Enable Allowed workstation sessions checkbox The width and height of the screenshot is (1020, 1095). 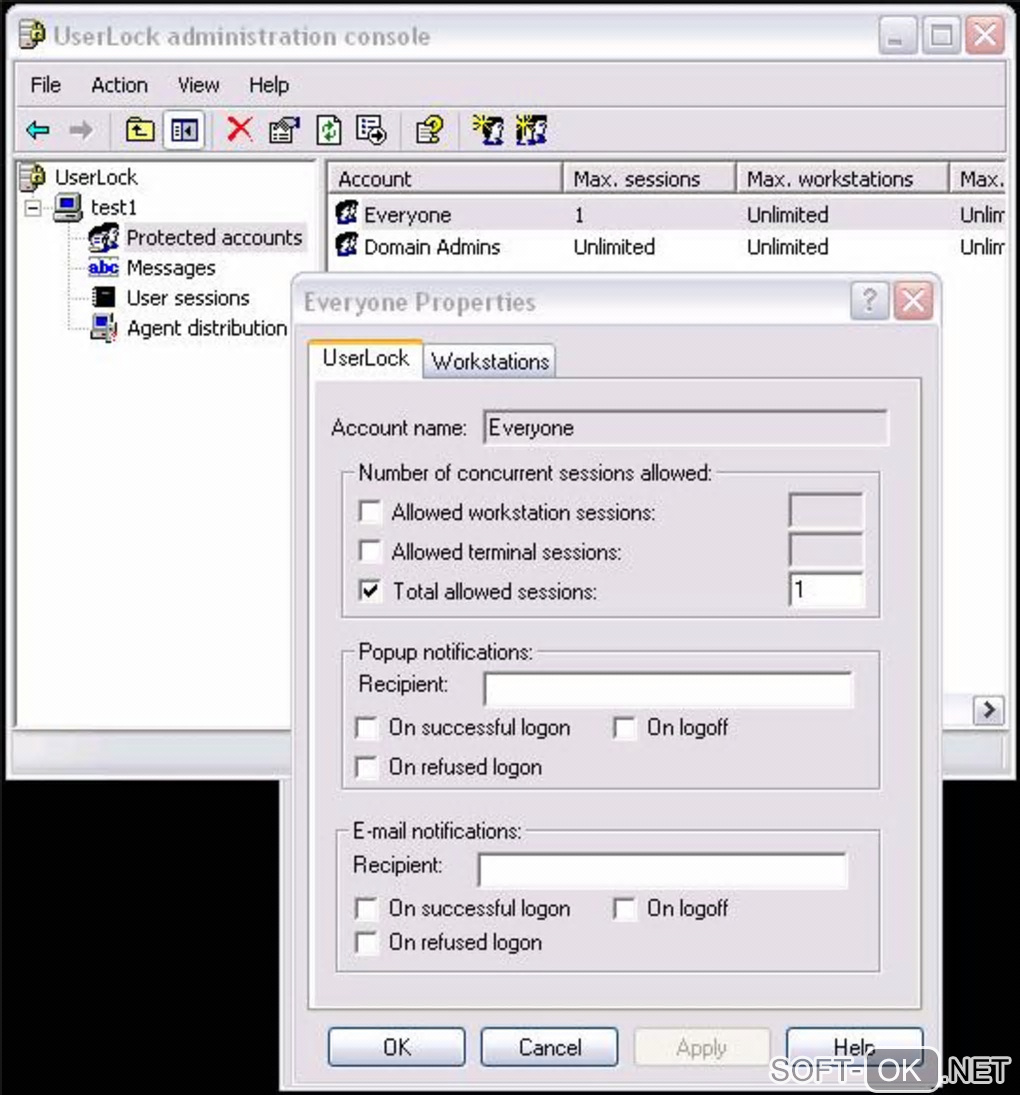click(369, 512)
